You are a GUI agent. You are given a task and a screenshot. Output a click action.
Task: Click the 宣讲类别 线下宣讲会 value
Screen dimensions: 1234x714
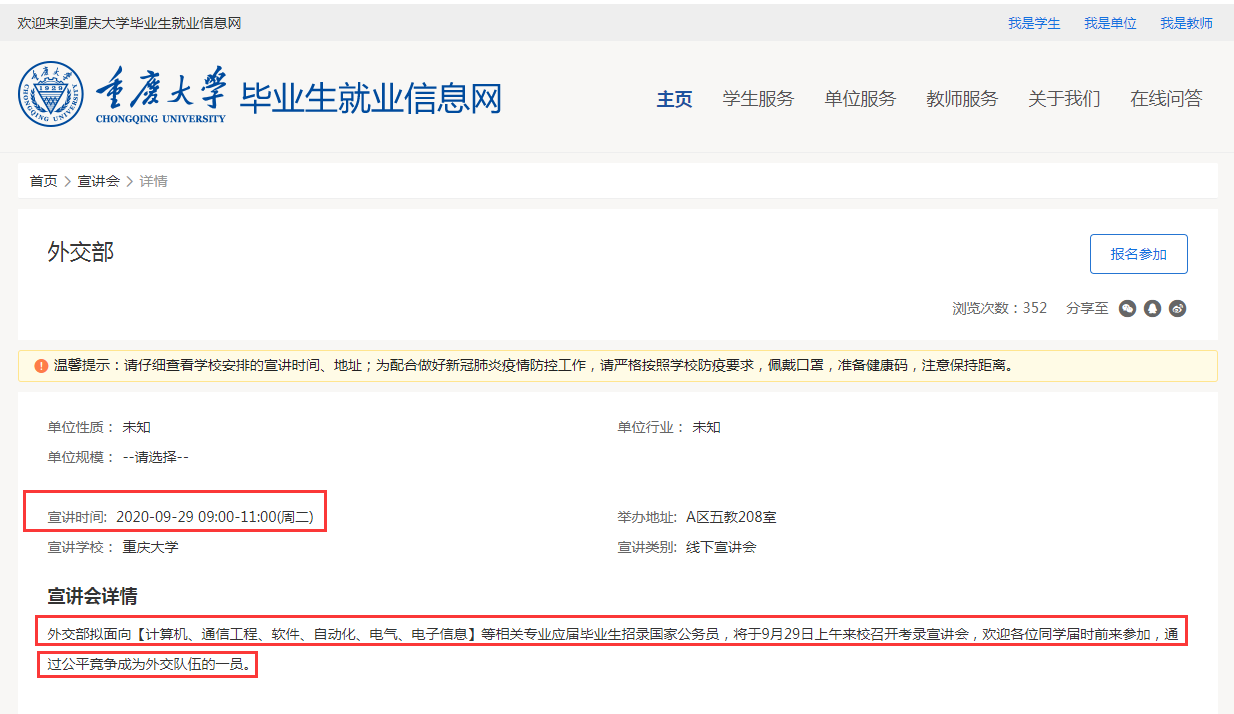coord(721,547)
